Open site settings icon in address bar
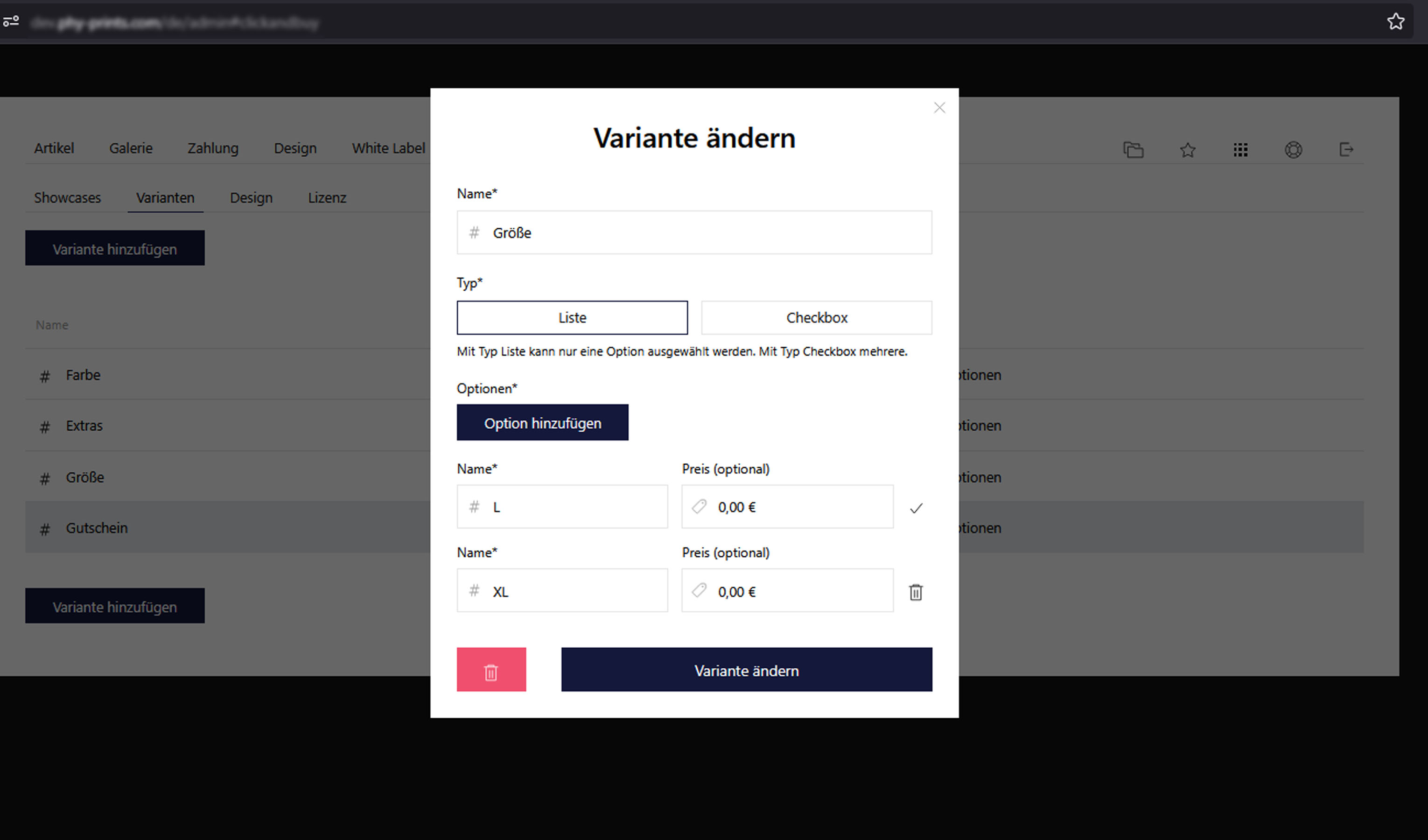This screenshot has height=840, width=1428. click(11, 21)
